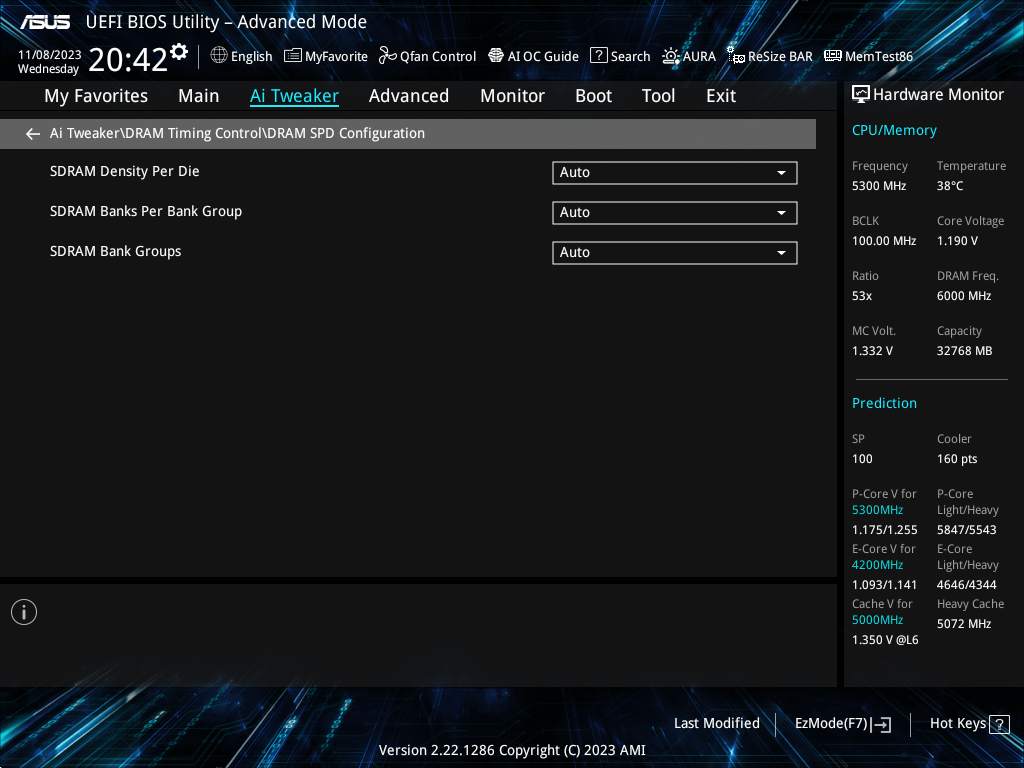Select the SDRAM Density Per Die label
This screenshot has height=768, width=1024.
click(x=125, y=171)
